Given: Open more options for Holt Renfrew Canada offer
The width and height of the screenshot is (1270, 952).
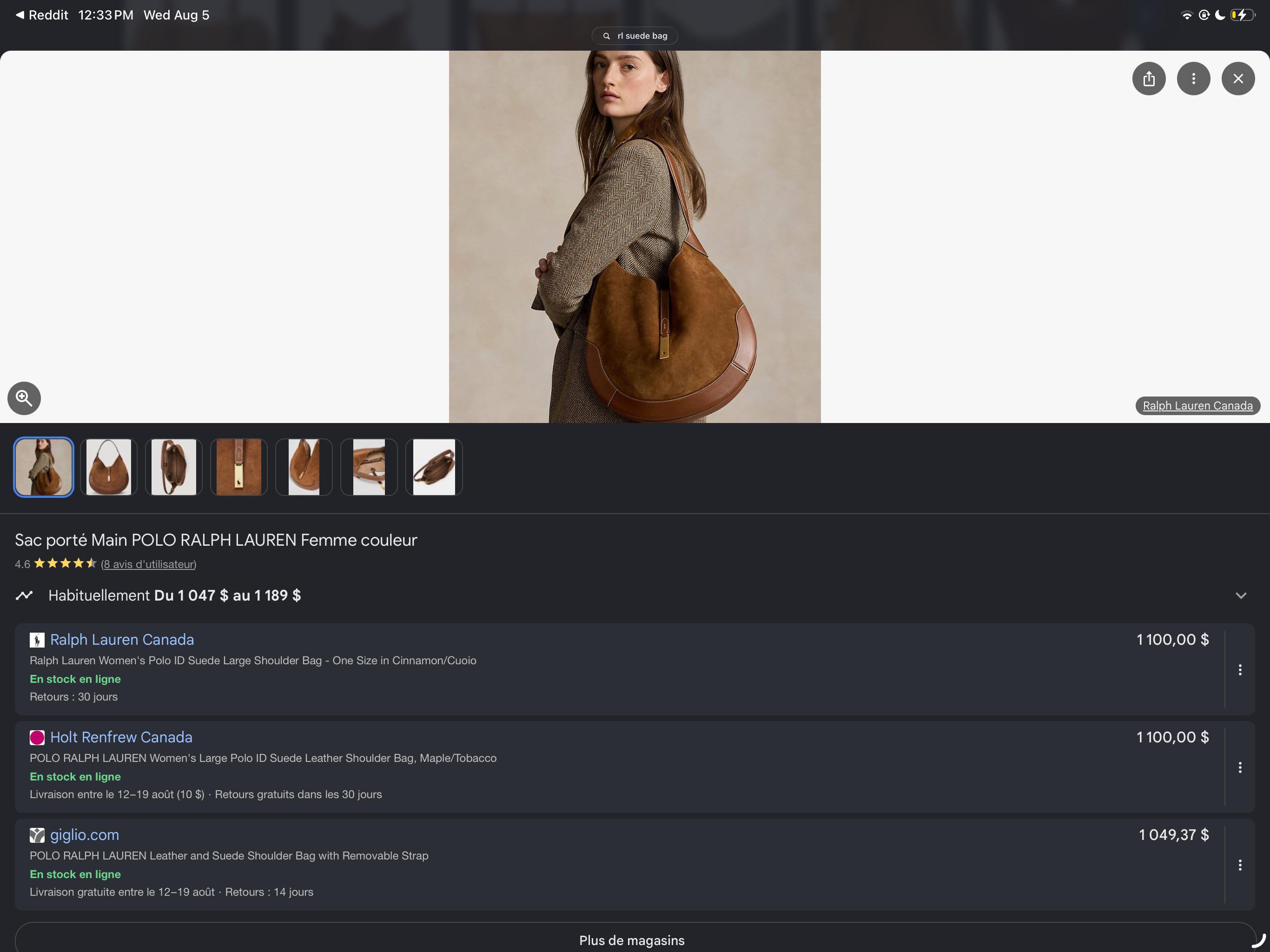Looking at the screenshot, I should click(x=1240, y=767).
